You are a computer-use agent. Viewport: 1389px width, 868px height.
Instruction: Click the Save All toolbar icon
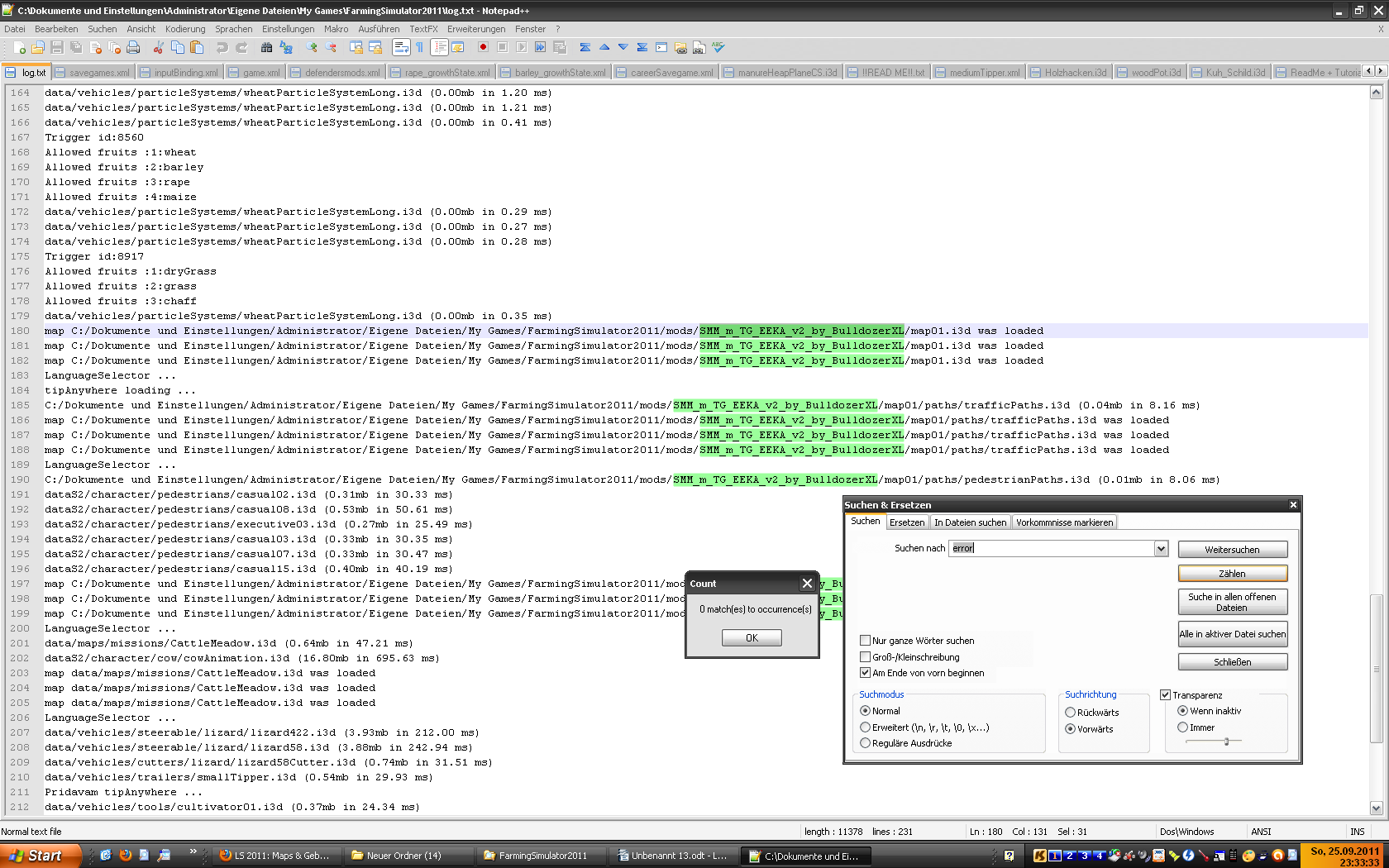coord(76,48)
